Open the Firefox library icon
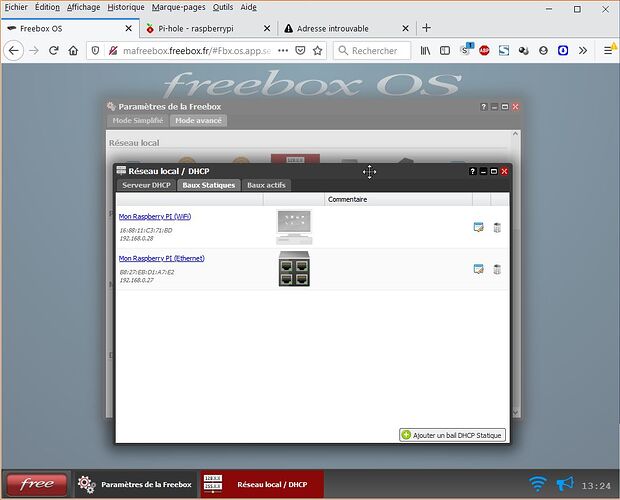 click(x=425, y=51)
